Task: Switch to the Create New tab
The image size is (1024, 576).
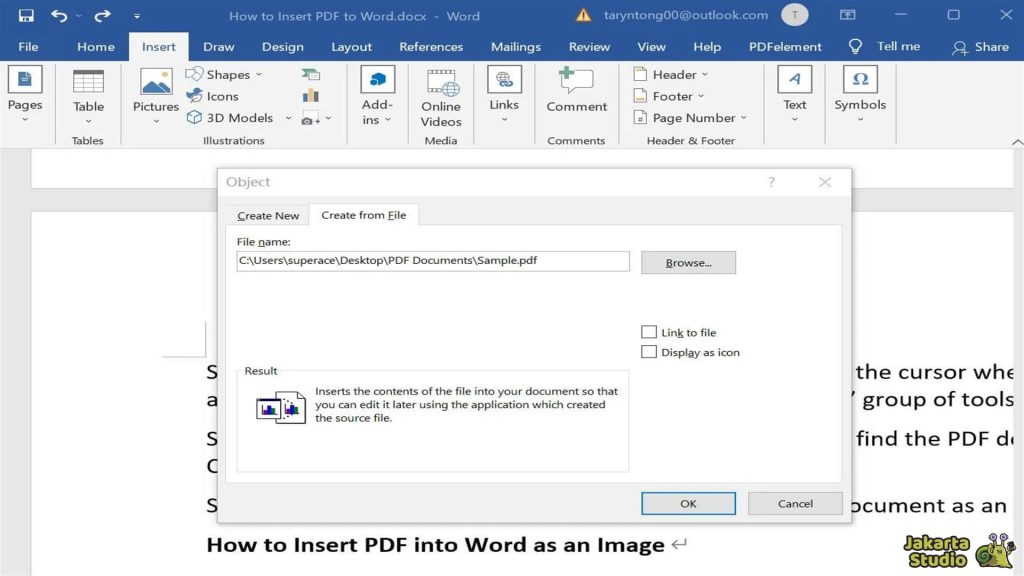Action: coord(267,215)
